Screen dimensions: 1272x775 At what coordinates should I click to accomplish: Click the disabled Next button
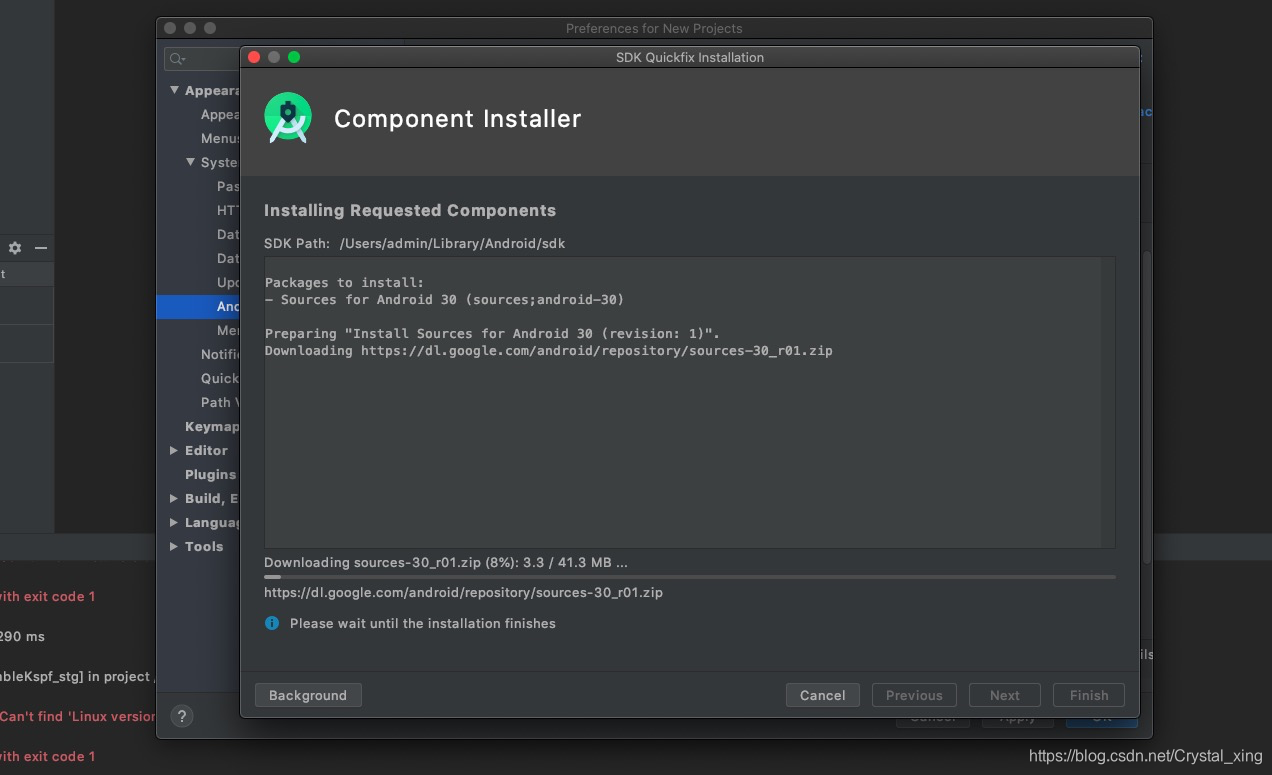1005,695
